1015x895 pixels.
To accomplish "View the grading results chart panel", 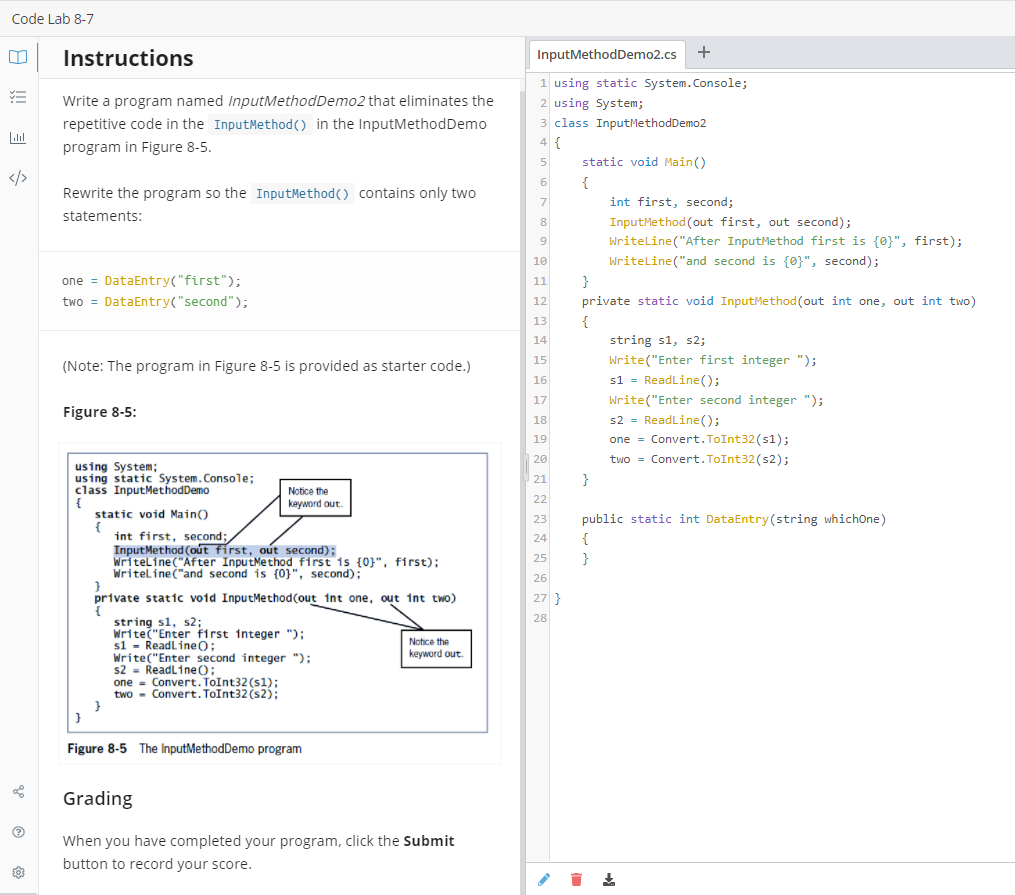I will coord(18,137).
